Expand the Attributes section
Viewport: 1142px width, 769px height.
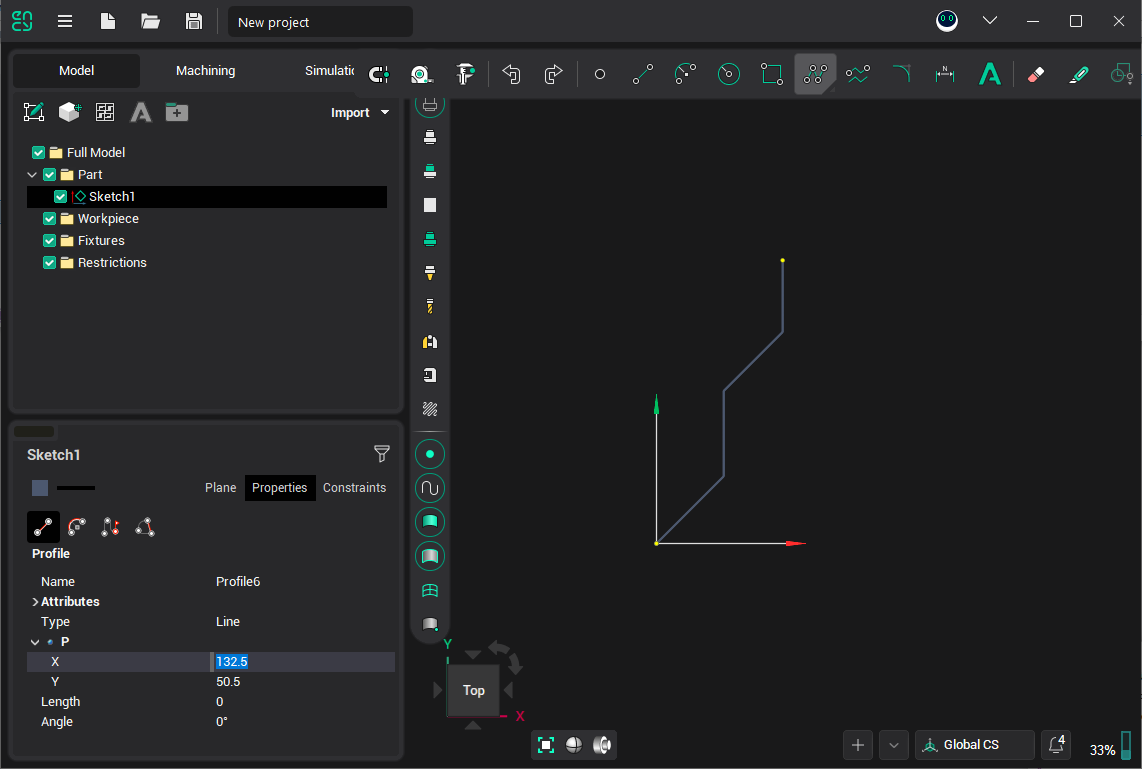click(35, 602)
